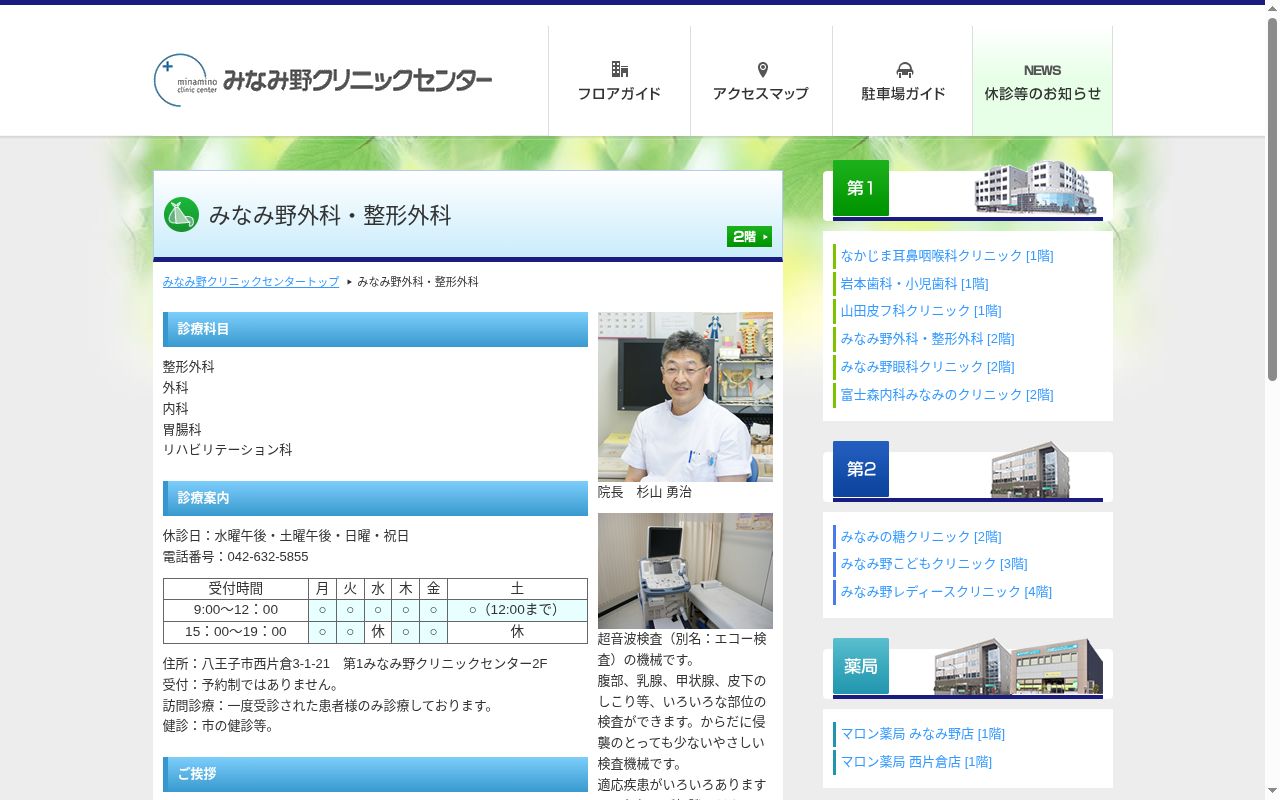The height and width of the screenshot is (800, 1280).
Task: Open the アクセスマップ menu item
Action: click(x=761, y=81)
